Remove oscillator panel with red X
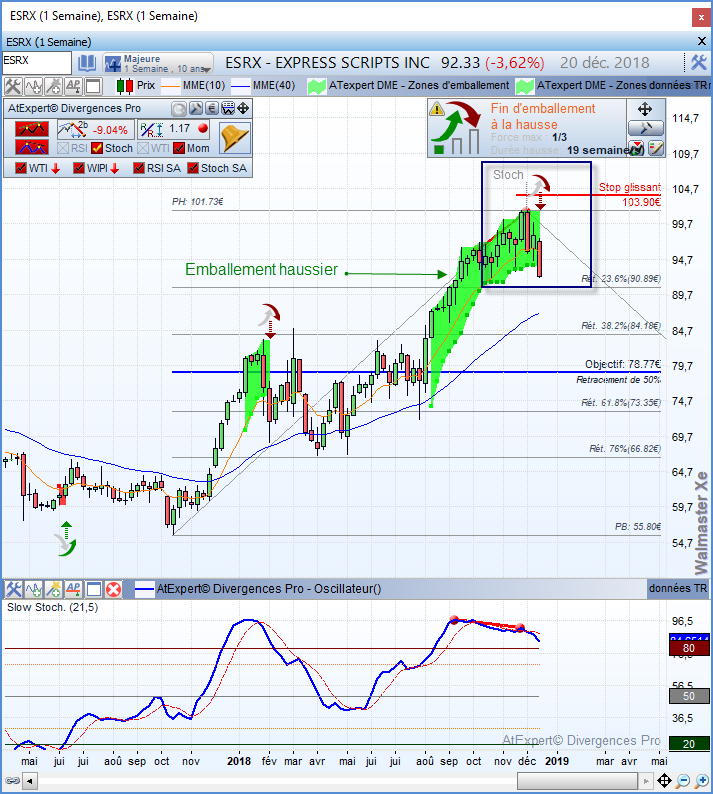Image resolution: width=713 pixels, height=794 pixels. [113, 589]
